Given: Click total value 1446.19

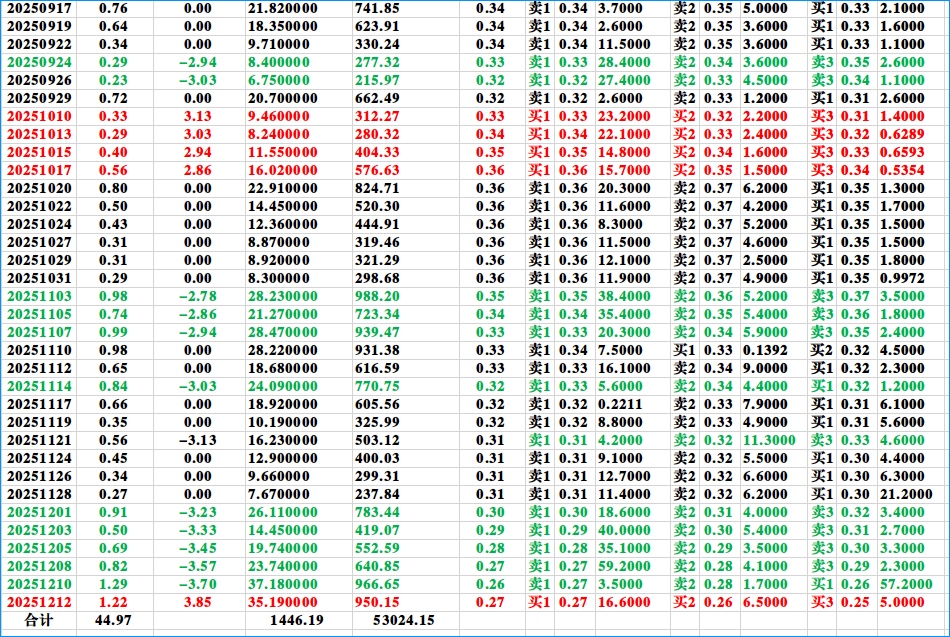Looking at the screenshot, I should [x=296, y=621].
